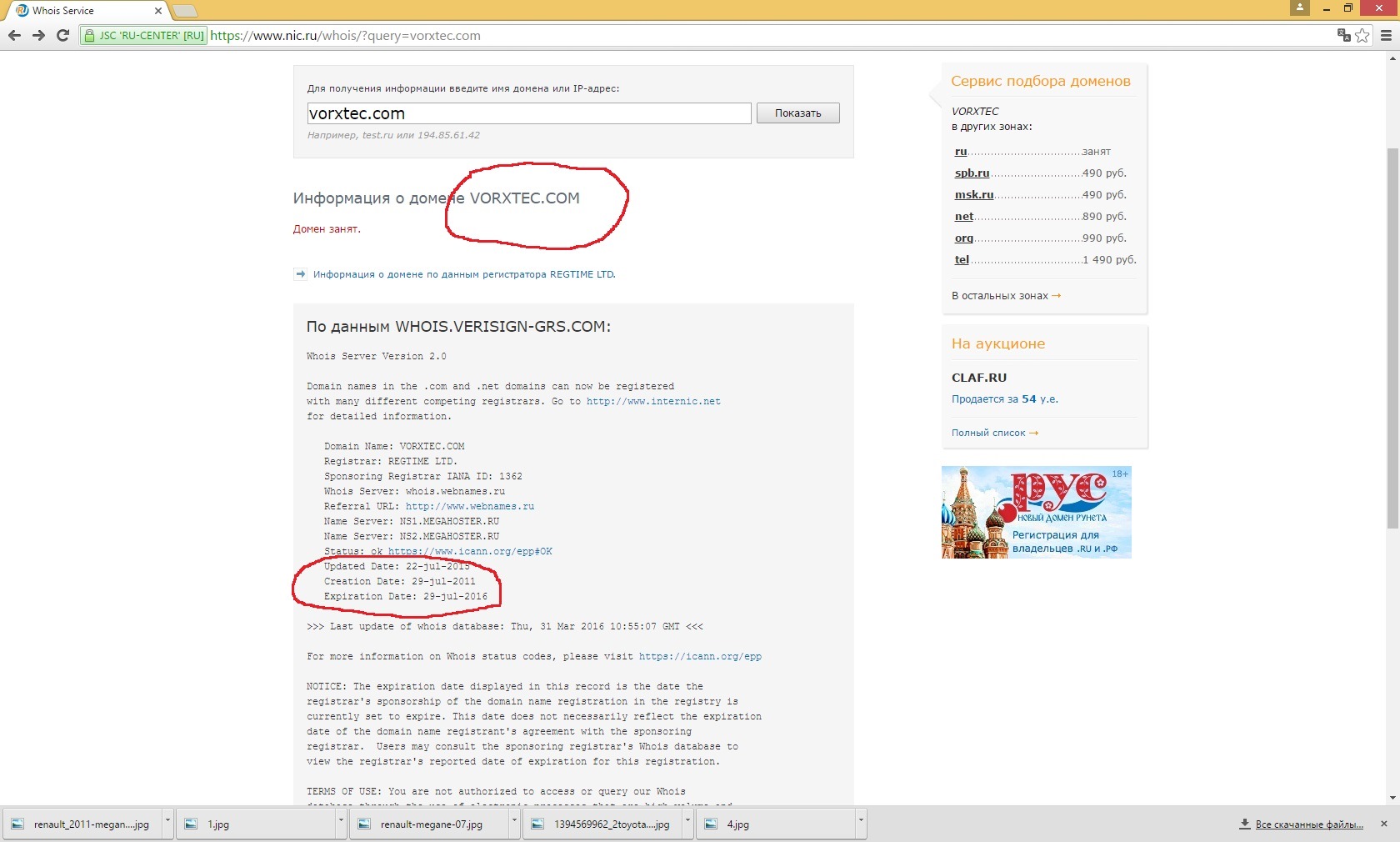Open downloaded 1.jpg file
Screen dimensions: 1400x842
point(257,824)
